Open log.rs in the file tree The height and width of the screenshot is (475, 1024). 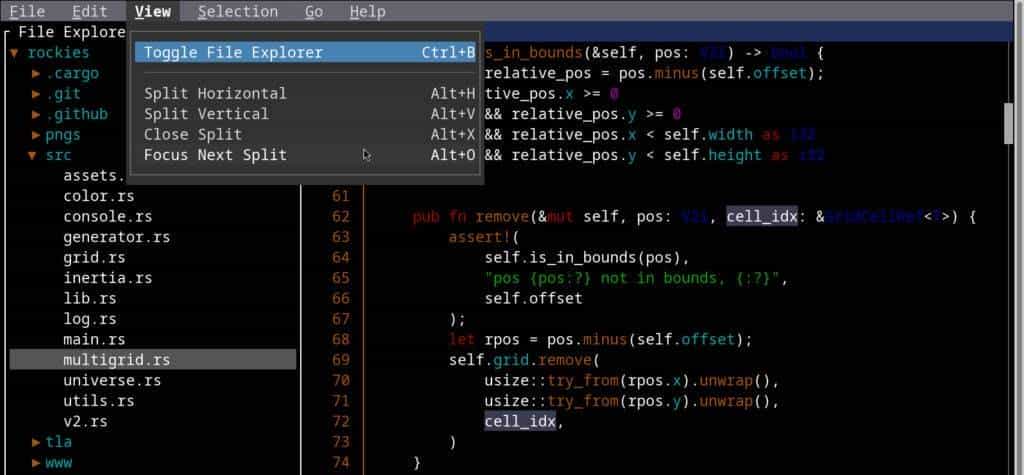[89, 319]
